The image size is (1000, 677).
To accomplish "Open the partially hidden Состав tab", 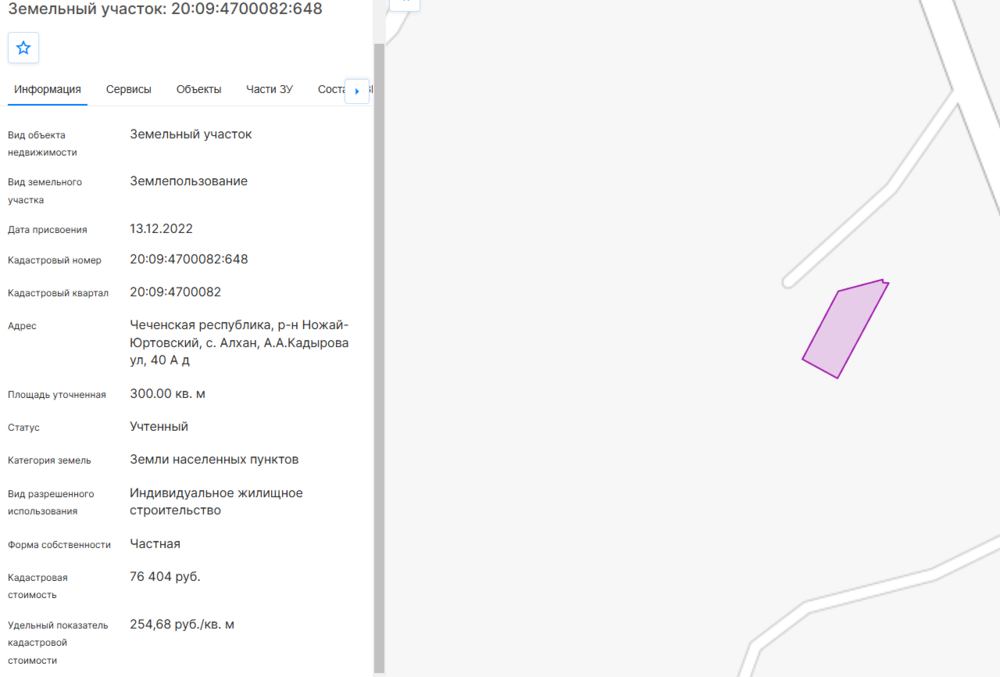I will [x=331, y=89].
